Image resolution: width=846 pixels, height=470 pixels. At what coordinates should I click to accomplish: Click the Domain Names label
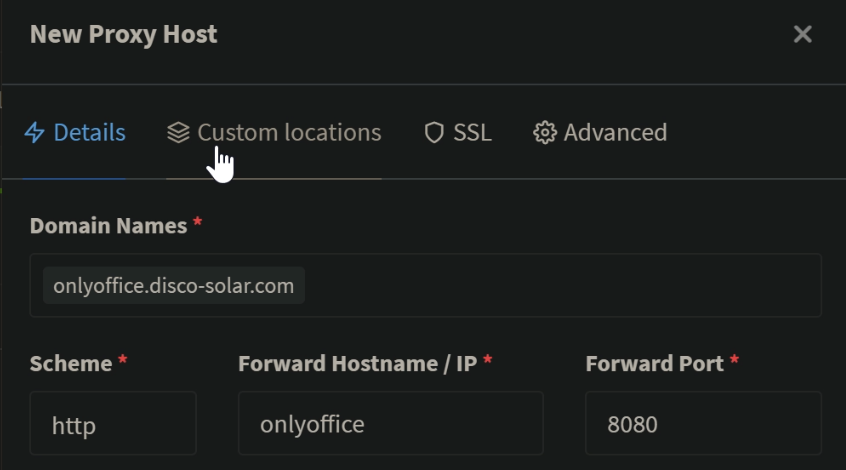point(108,226)
